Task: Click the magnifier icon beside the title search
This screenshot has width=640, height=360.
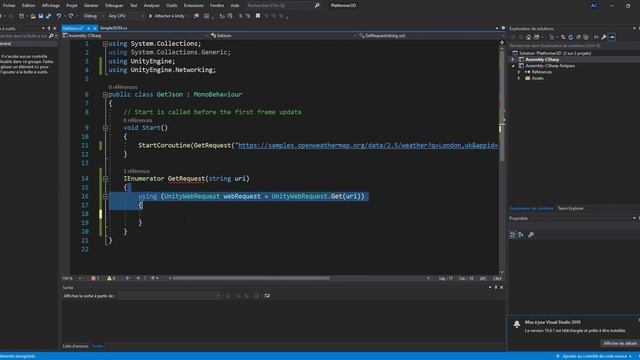Action: 317,5
